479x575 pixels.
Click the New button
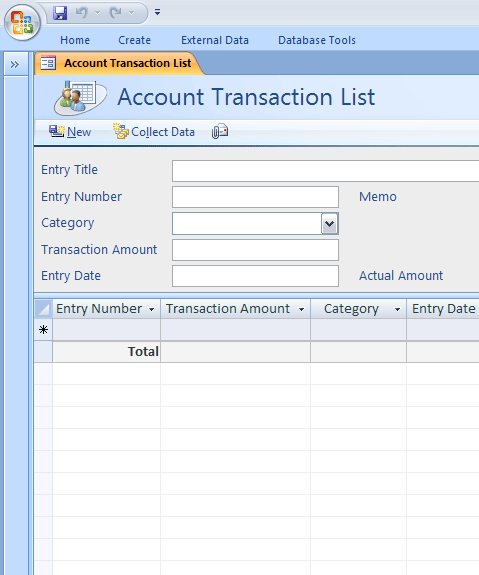point(70,132)
